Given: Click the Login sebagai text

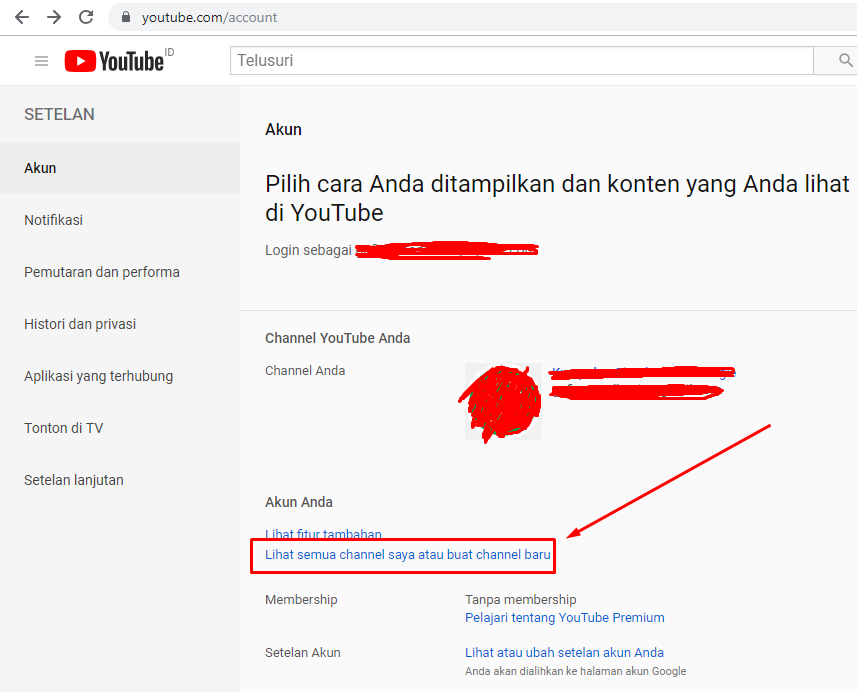Looking at the screenshot, I should point(308,250).
